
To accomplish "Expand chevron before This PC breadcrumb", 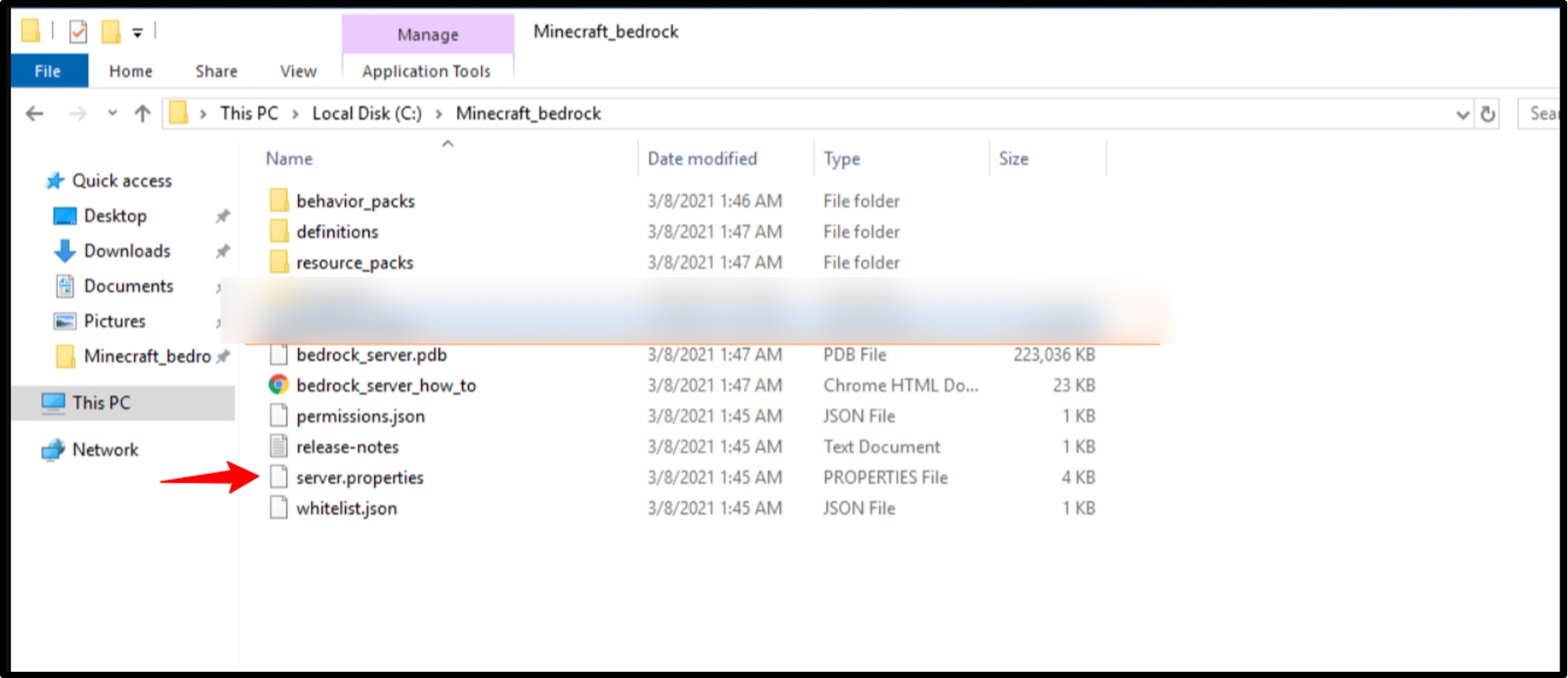I will (x=203, y=114).
